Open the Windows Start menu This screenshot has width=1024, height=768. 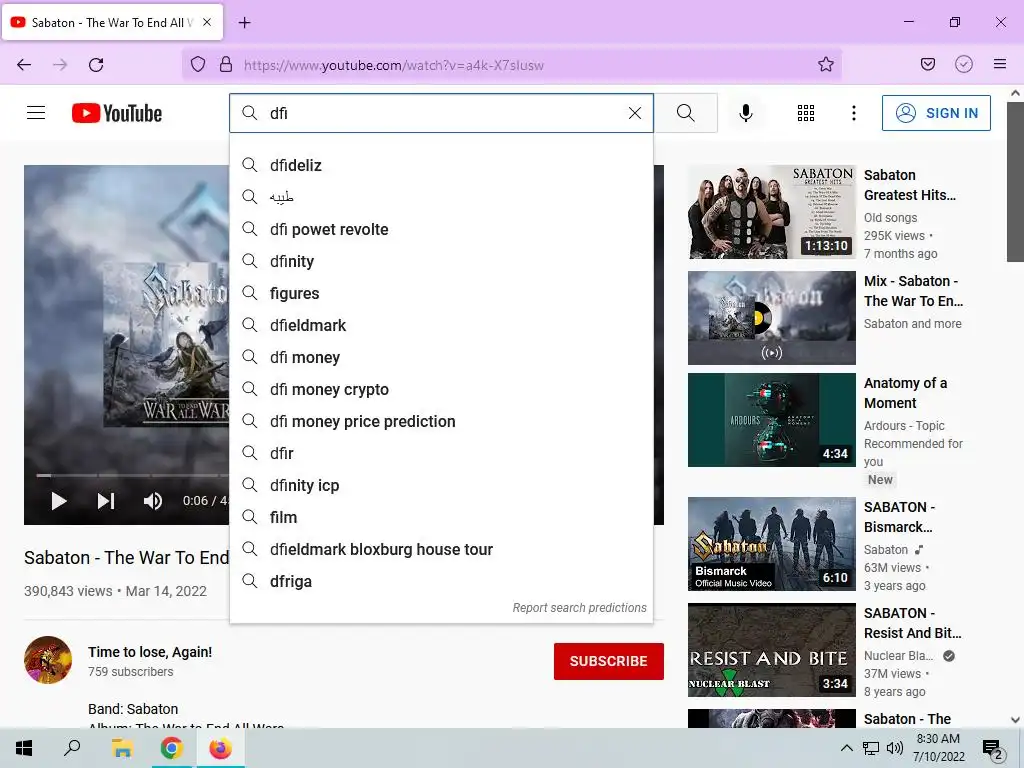(x=24, y=748)
